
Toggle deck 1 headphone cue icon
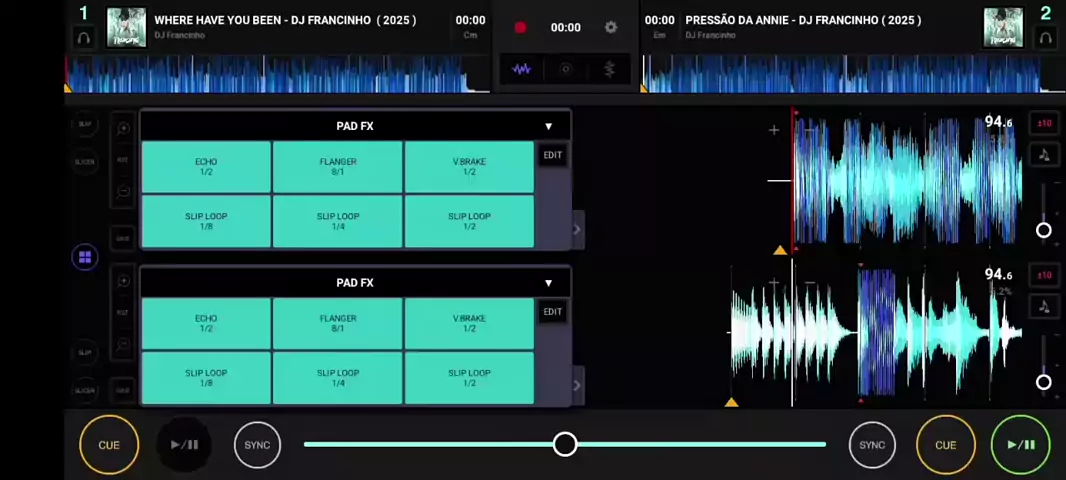coord(84,38)
